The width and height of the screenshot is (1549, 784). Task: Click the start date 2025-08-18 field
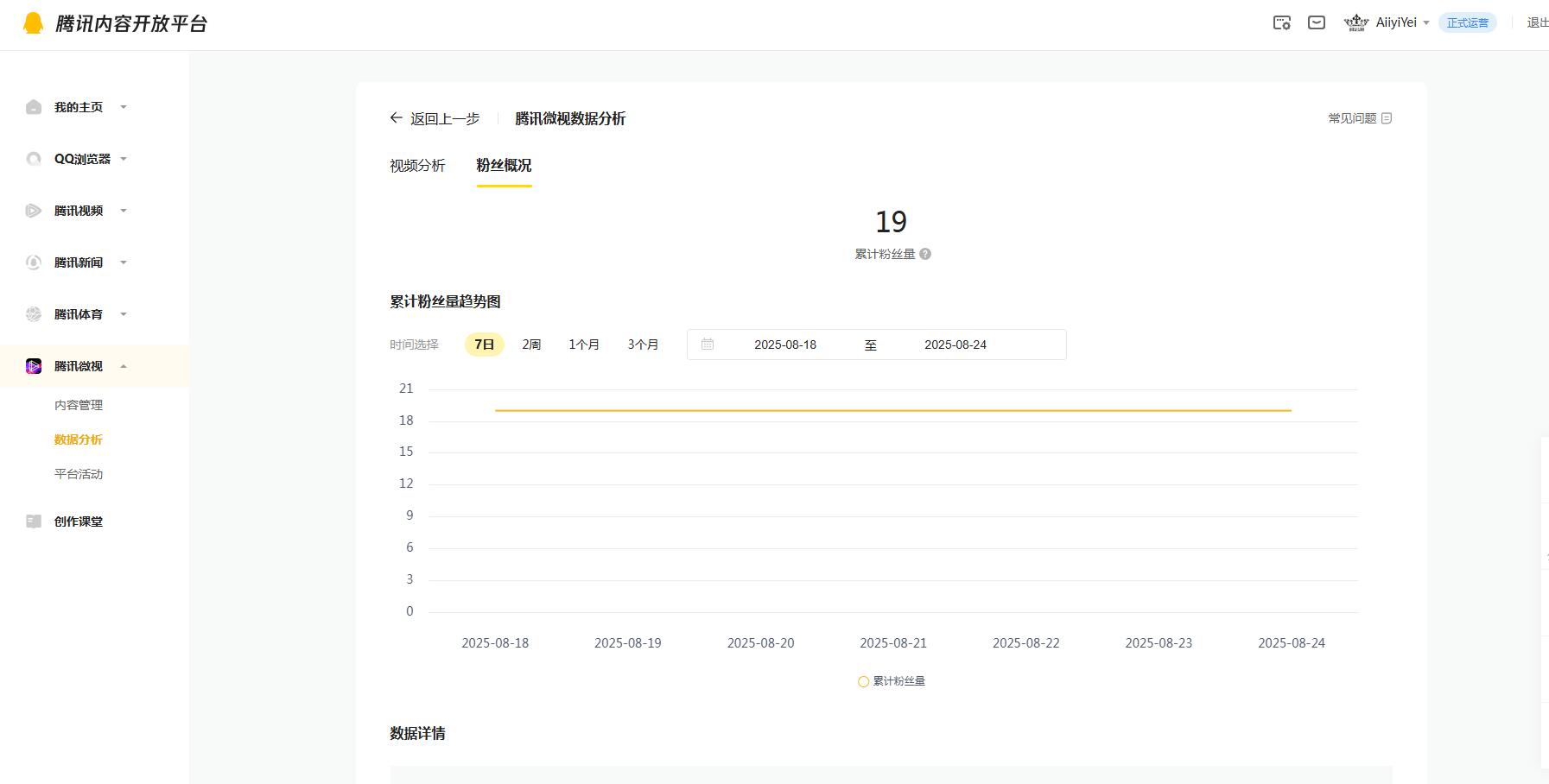click(x=785, y=345)
